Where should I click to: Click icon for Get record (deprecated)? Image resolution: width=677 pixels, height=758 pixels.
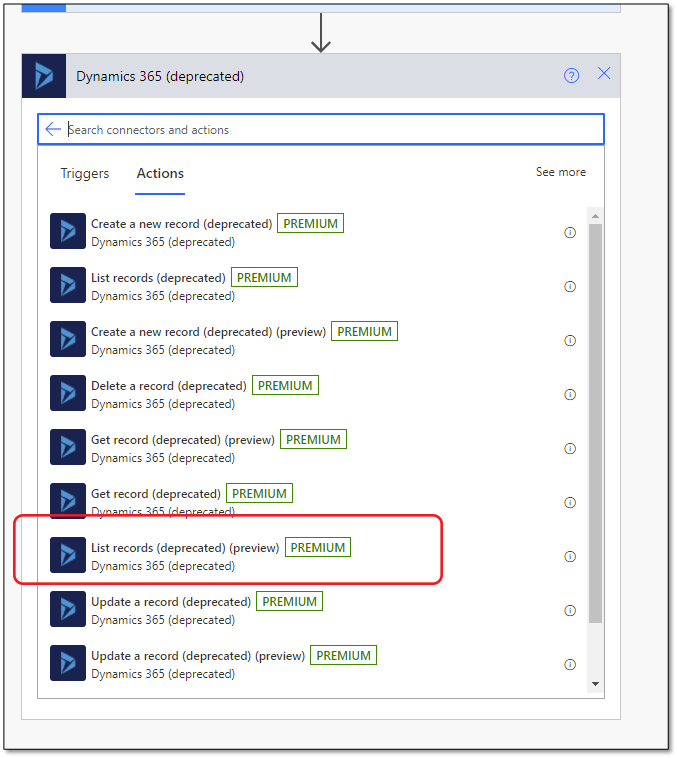pyautogui.click(x=68, y=501)
